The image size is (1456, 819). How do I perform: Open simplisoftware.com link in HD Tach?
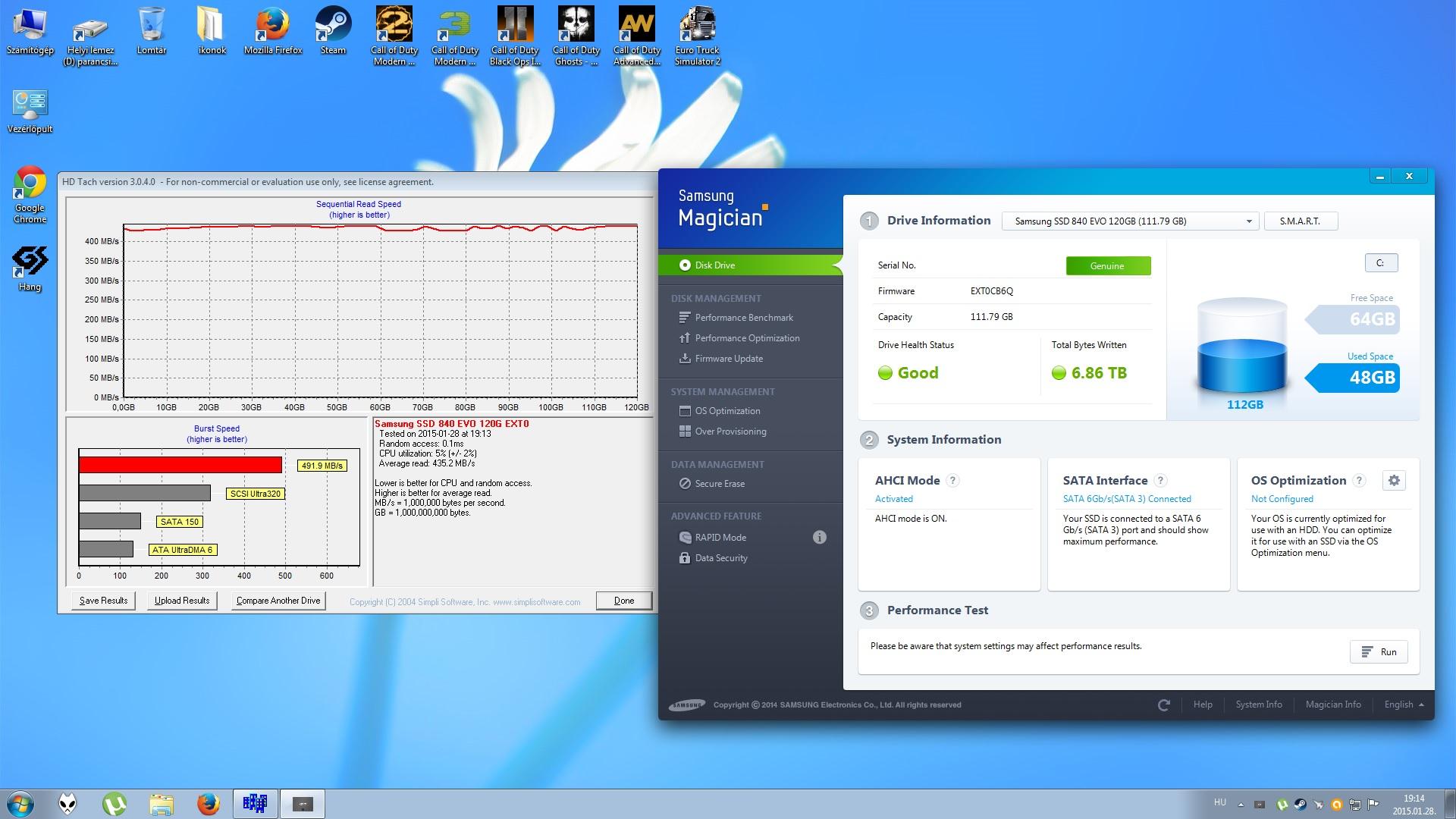coord(537,602)
